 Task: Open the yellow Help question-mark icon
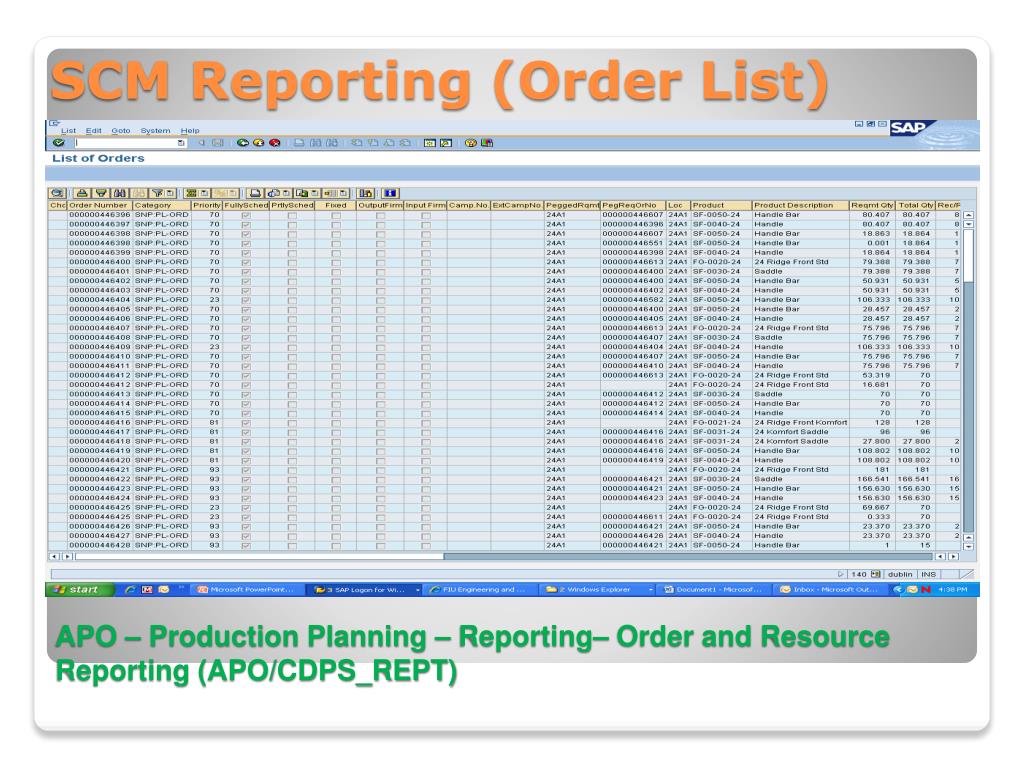click(x=471, y=142)
